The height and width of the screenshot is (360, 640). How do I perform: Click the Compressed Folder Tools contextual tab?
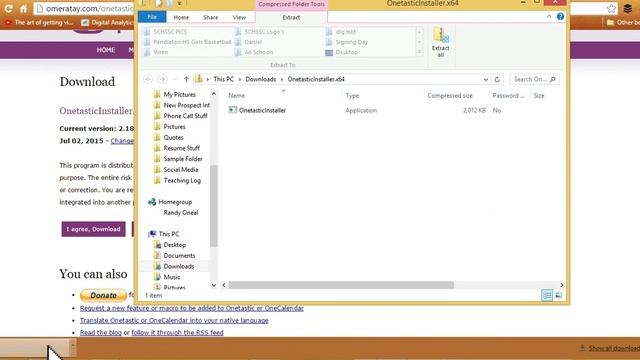tap(291, 4)
